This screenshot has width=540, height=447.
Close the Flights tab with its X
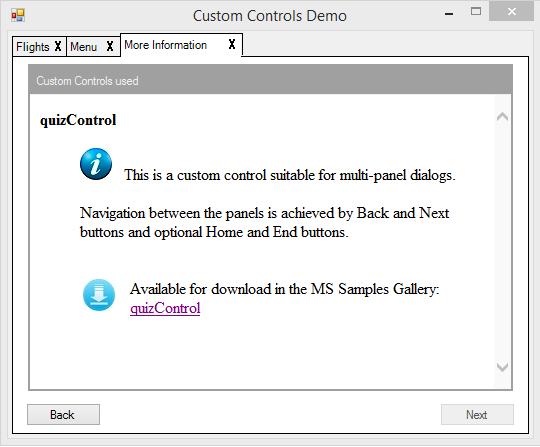(58, 46)
